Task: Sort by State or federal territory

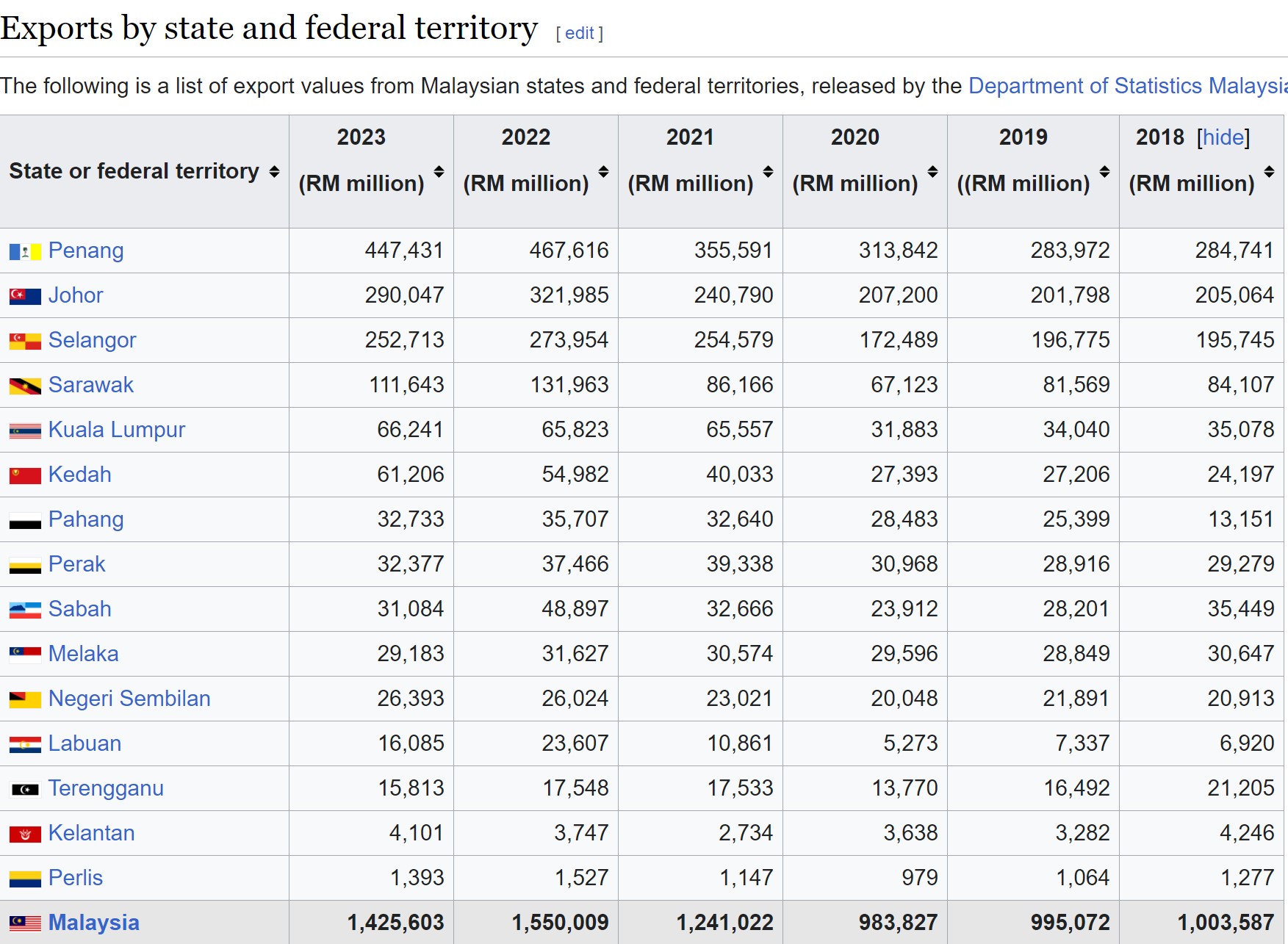Action: 274,172
